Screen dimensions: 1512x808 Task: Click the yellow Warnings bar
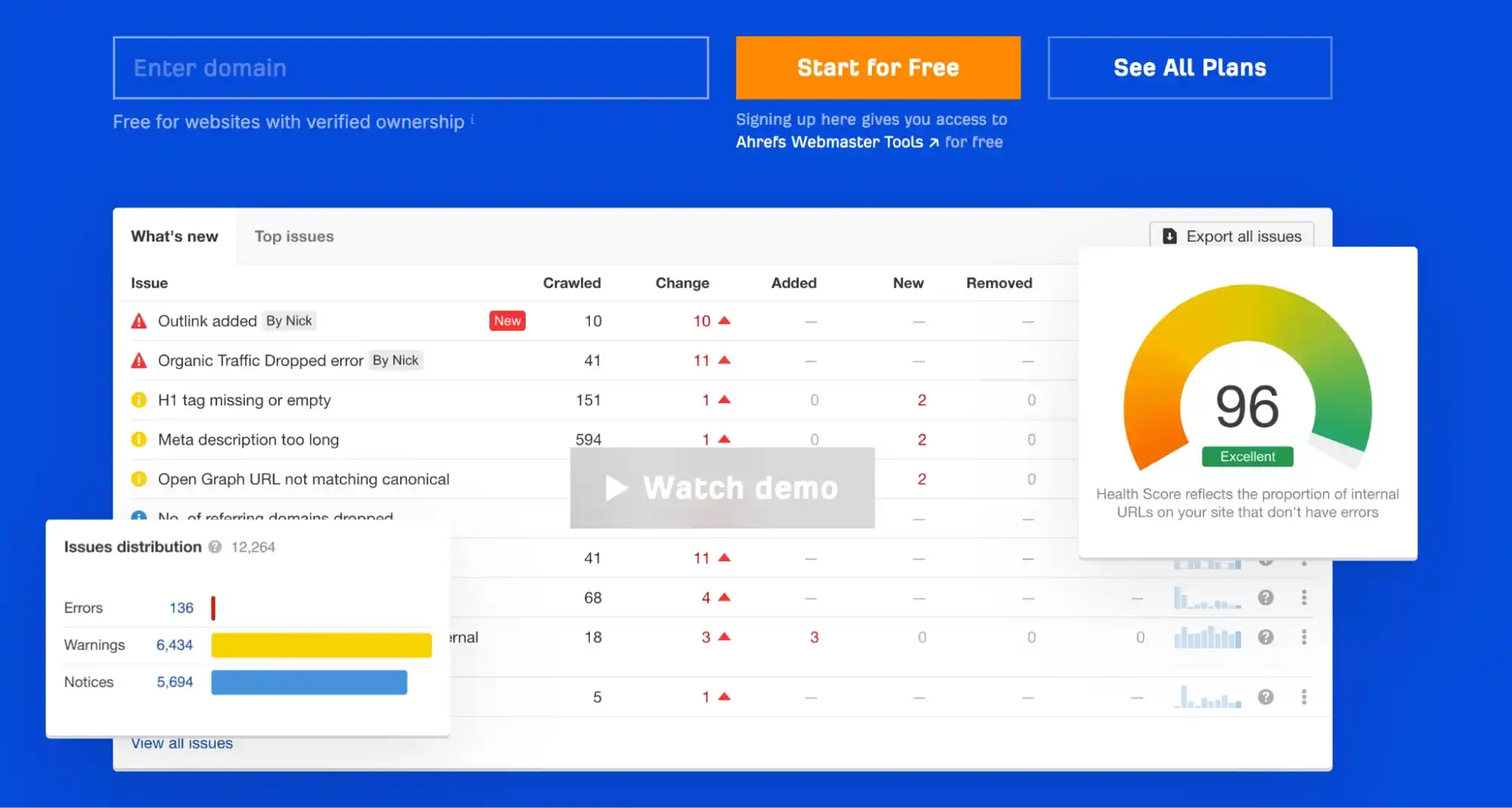(321, 645)
